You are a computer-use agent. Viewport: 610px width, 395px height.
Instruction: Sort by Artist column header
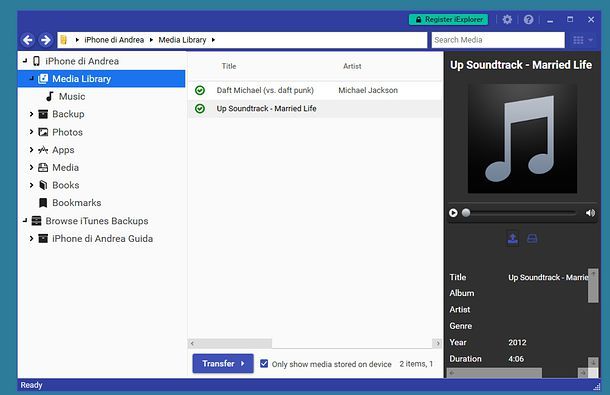[352, 66]
